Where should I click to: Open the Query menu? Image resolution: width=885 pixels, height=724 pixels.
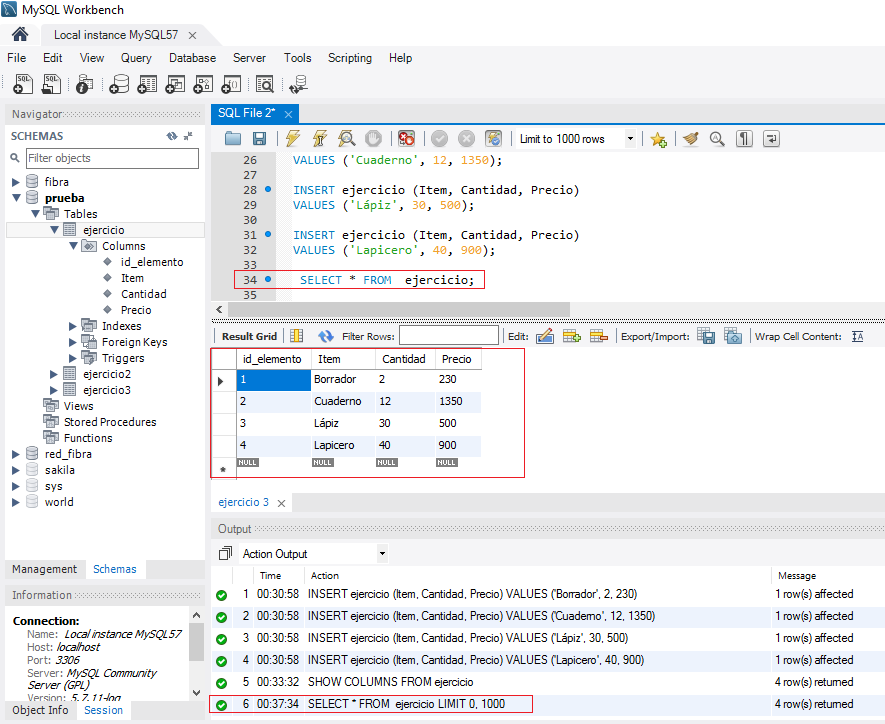[x=136, y=58]
